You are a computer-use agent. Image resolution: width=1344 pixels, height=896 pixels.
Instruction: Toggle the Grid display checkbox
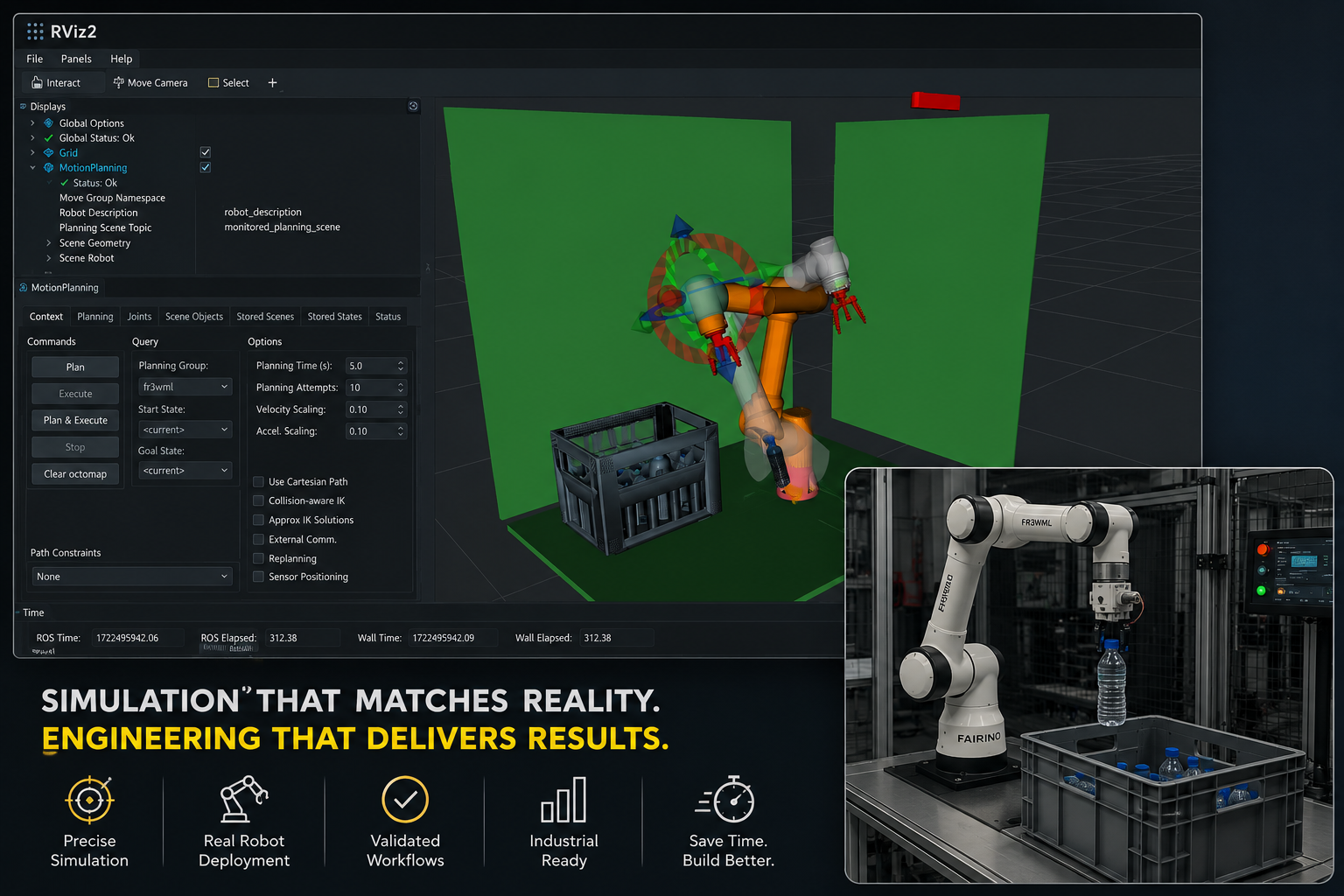pyautogui.click(x=206, y=152)
